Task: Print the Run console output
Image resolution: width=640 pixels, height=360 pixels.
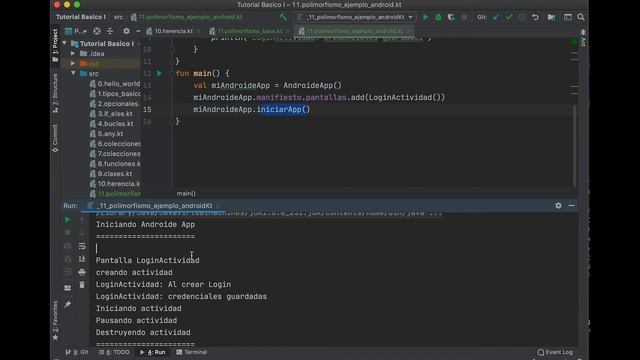Action: click(x=82, y=272)
